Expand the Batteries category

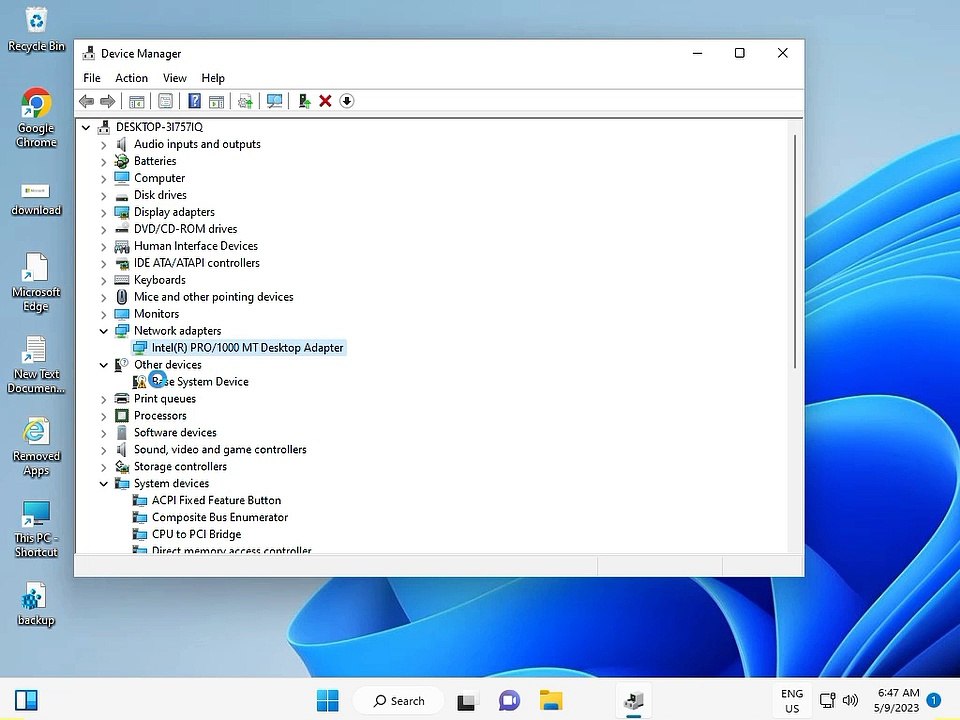coord(103,162)
